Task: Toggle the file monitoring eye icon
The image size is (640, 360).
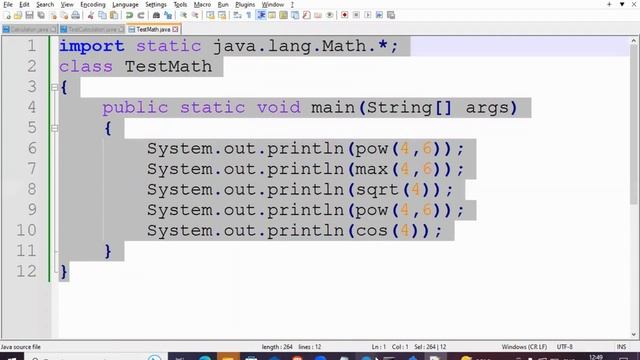Action: [329, 15]
